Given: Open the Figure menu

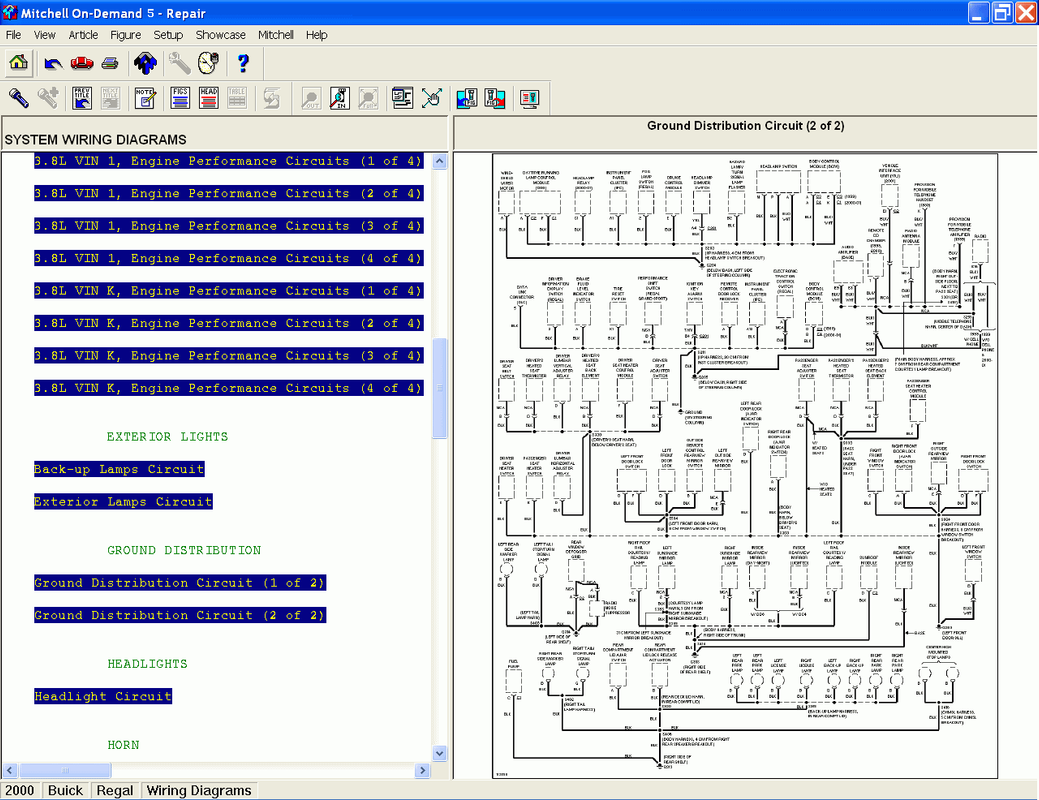Looking at the screenshot, I should (x=125, y=34).
